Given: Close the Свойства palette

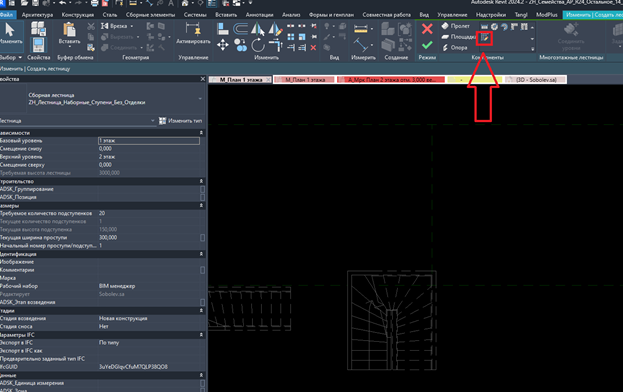Looking at the screenshot, I should tap(203, 79).
